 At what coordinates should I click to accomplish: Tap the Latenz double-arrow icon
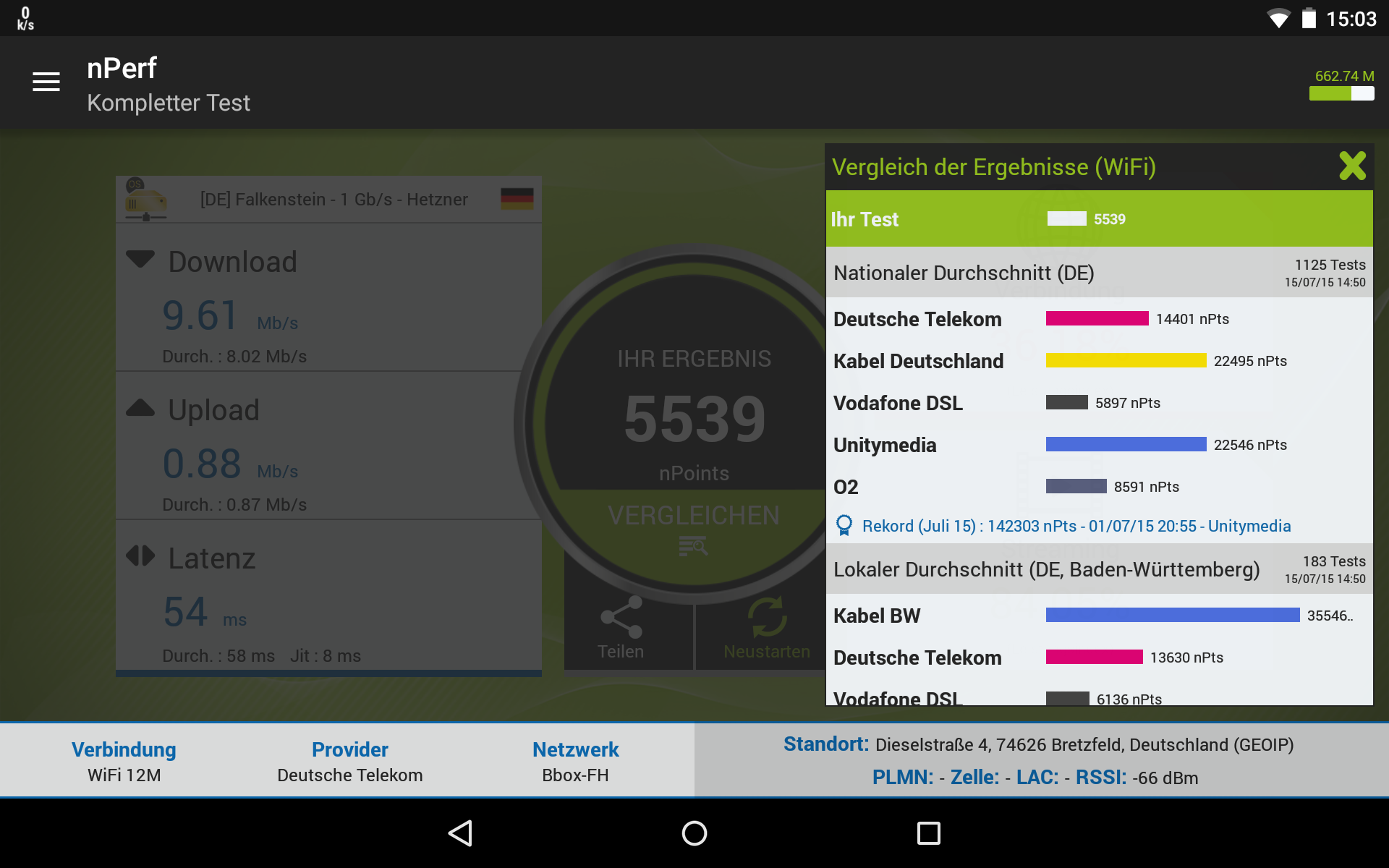pyautogui.click(x=140, y=556)
